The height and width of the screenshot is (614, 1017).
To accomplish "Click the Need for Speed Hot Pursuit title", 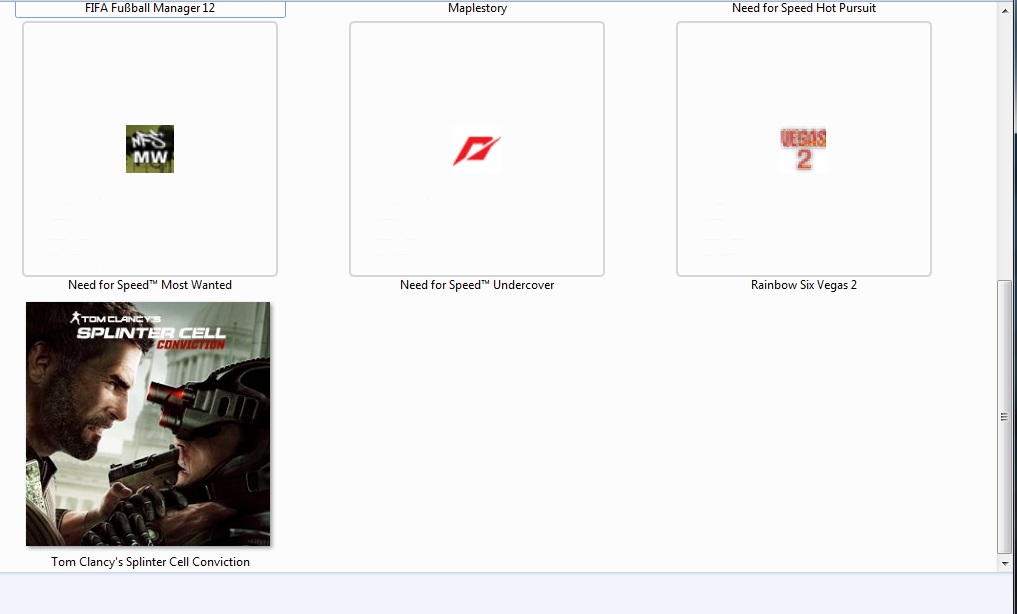I will pos(804,8).
